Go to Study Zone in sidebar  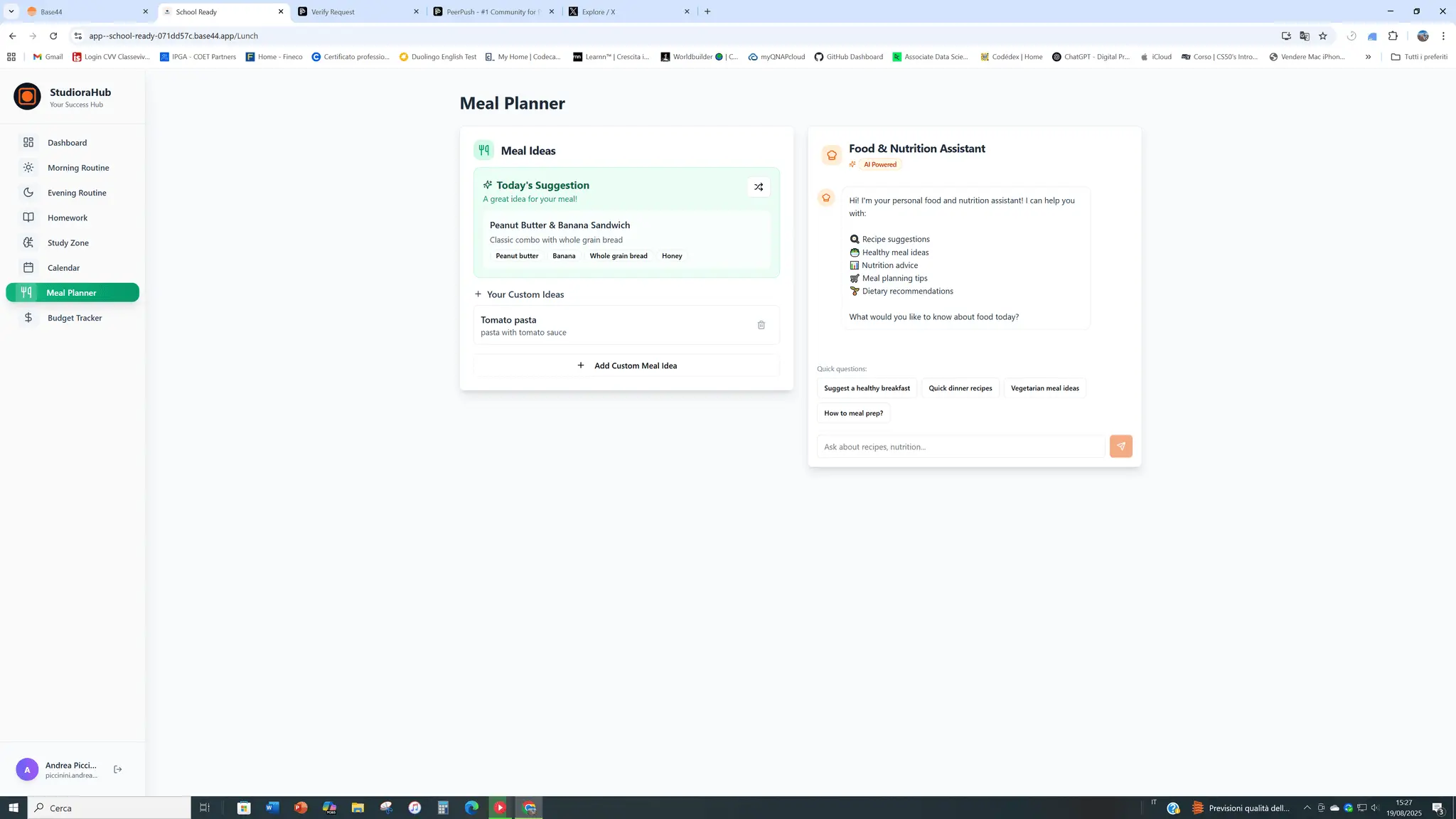pyautogui.click(x=73, y=242)
